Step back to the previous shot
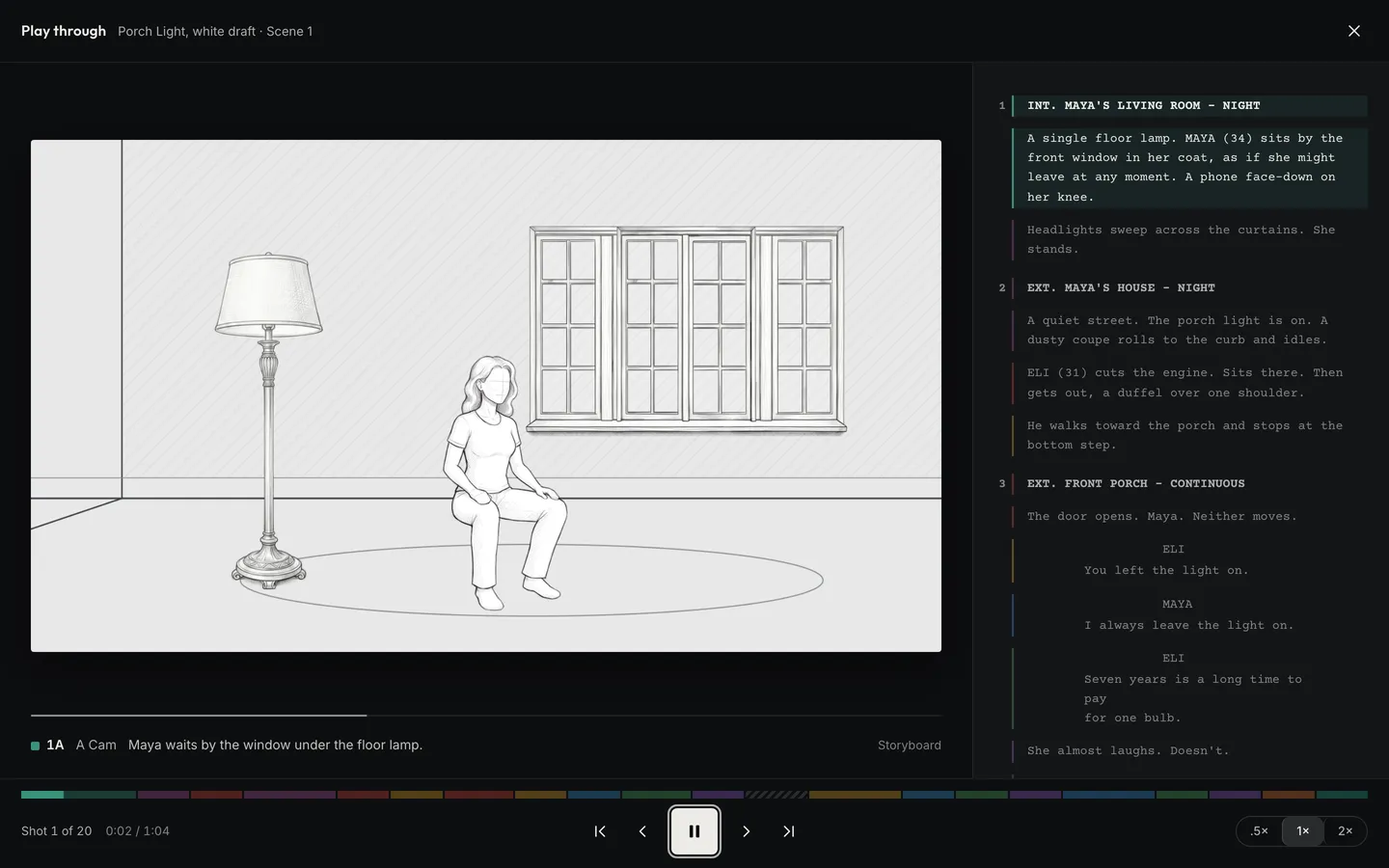The image size is (1389, 868). tap(642, 831)
